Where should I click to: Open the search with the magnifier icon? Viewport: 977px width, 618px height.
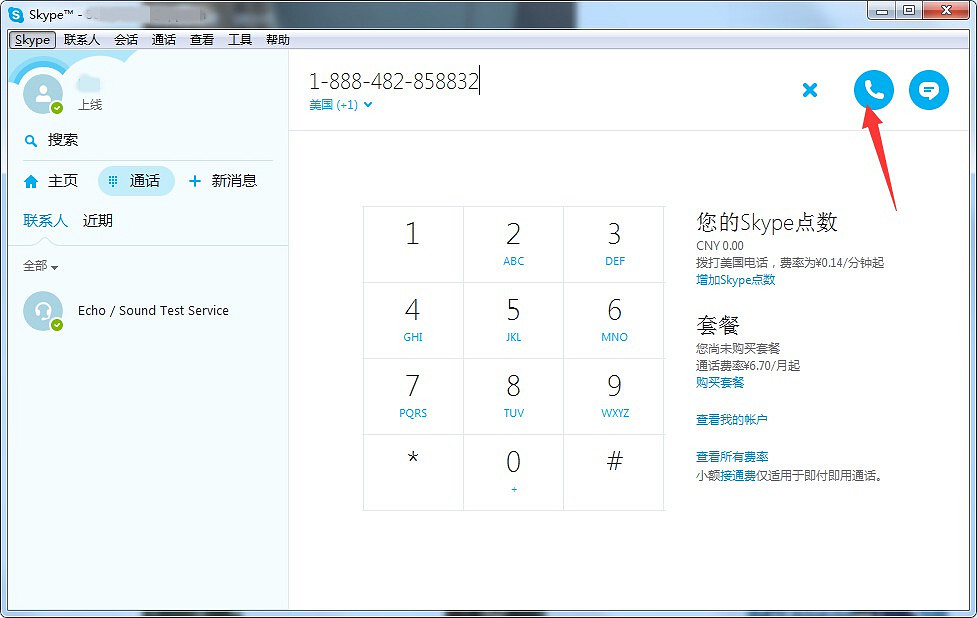click(x=30, y=139)
